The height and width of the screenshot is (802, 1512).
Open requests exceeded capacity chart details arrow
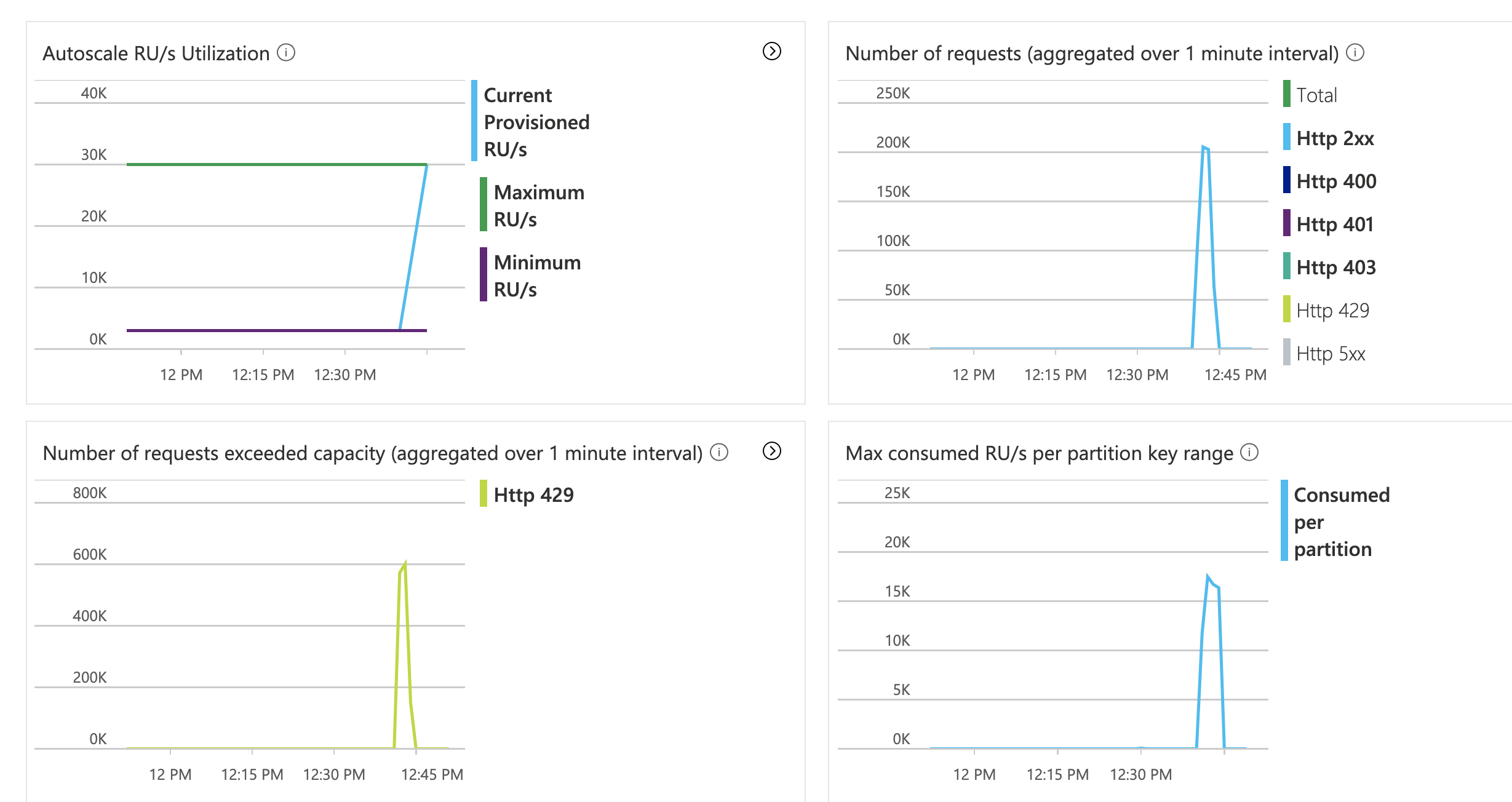(x=771, y=451)
